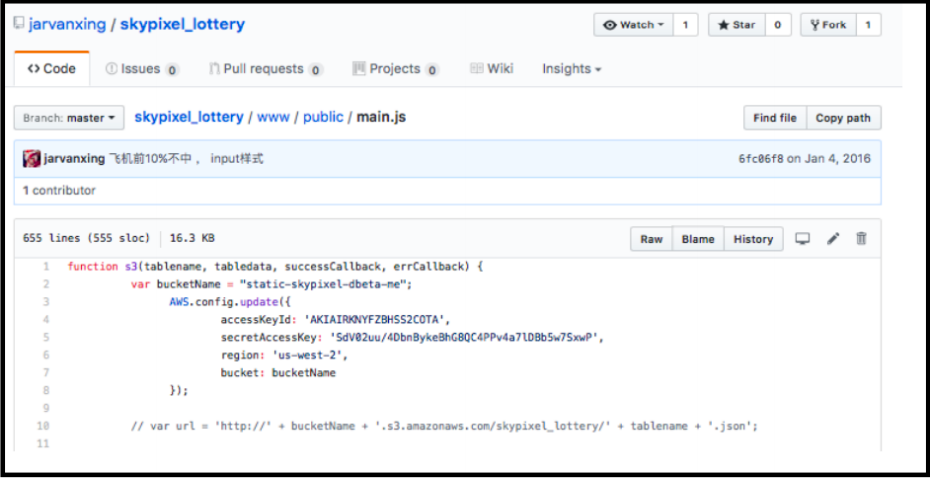Click the Raw button
The height and width of the screenshot is (478, 930).
click(651, 239)
